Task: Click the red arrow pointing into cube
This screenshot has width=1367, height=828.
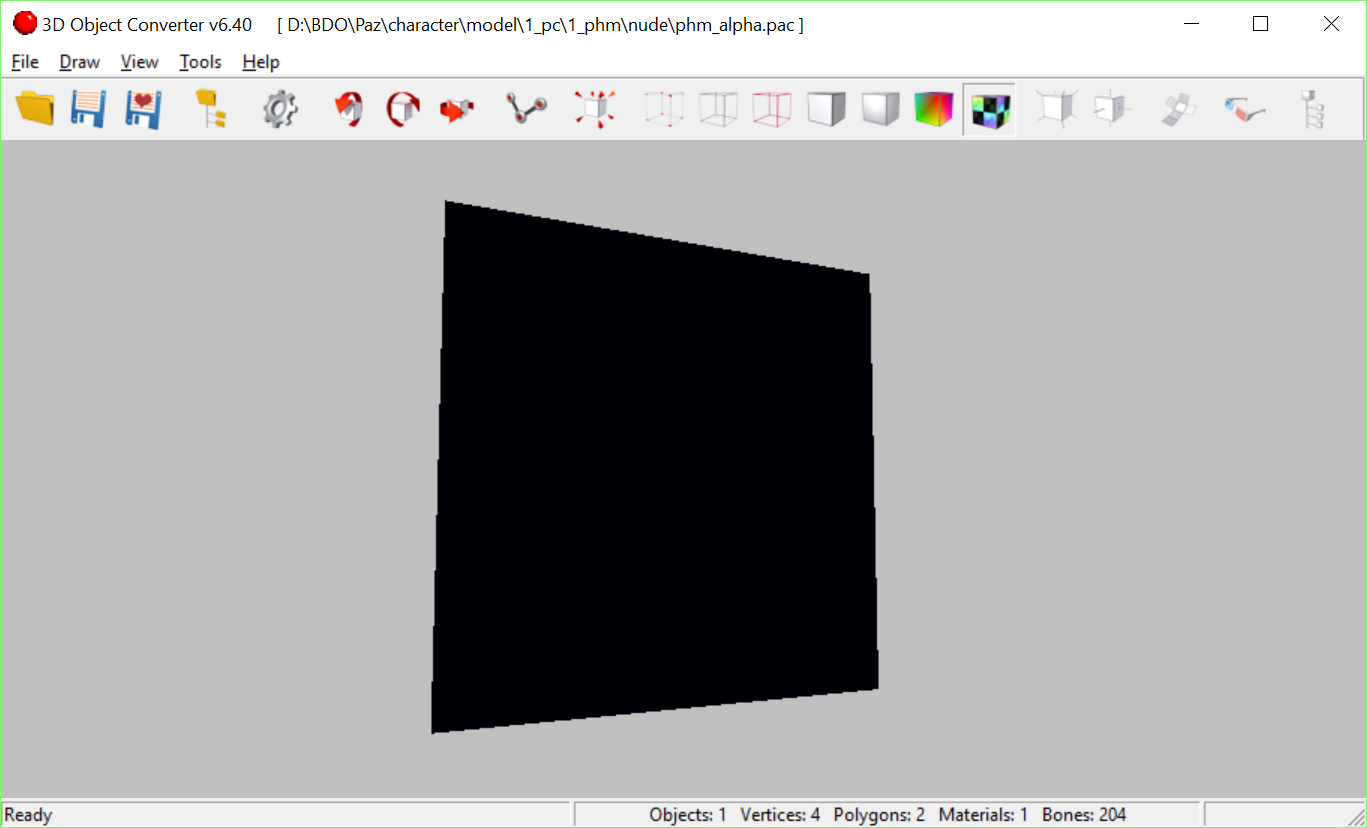Action: tap(456, 108)
